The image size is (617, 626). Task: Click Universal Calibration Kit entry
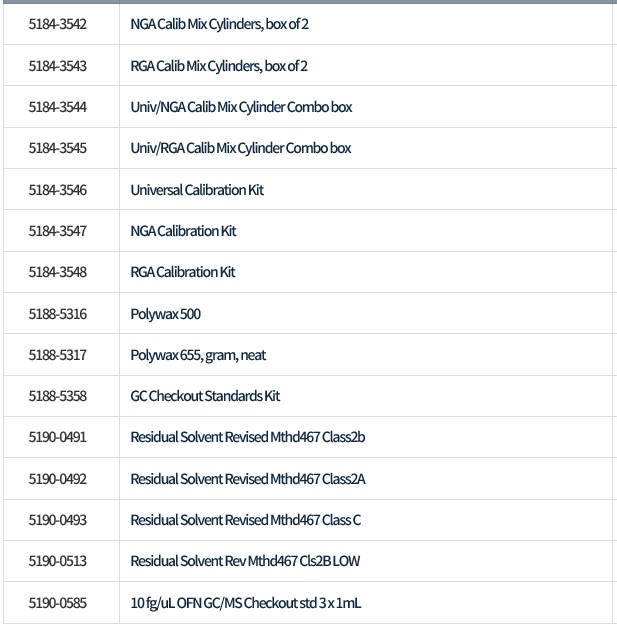pyautogui.click(x=197, y=190)
